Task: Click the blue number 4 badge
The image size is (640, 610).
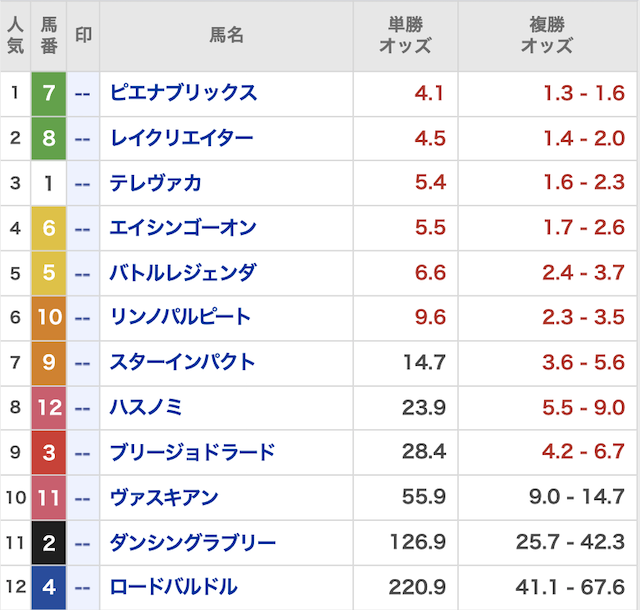Action: click(x=49, y=587)
